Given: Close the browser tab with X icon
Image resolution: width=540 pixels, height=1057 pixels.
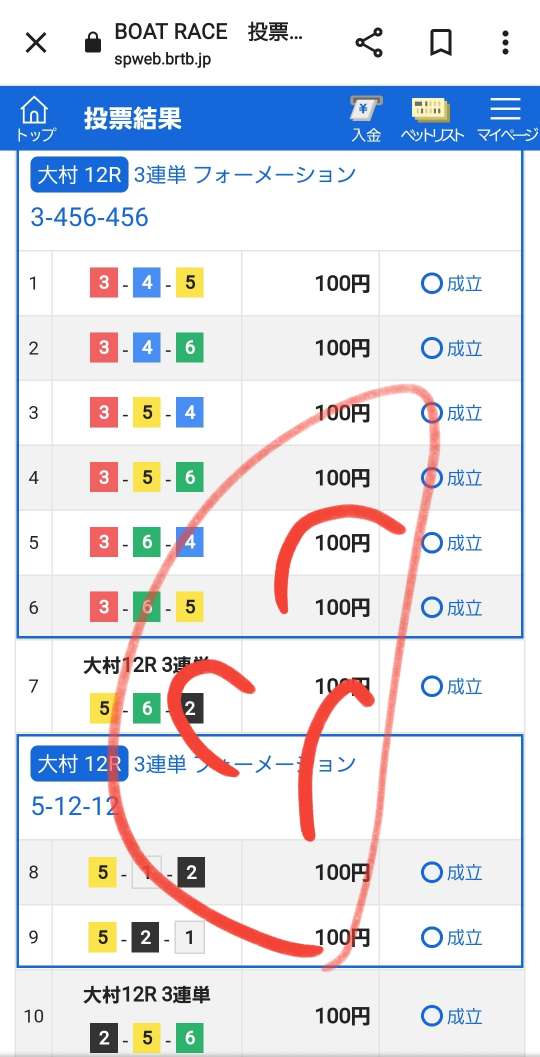Looking at the screenshot, I should pyautogui.click(x=36, y=44).
